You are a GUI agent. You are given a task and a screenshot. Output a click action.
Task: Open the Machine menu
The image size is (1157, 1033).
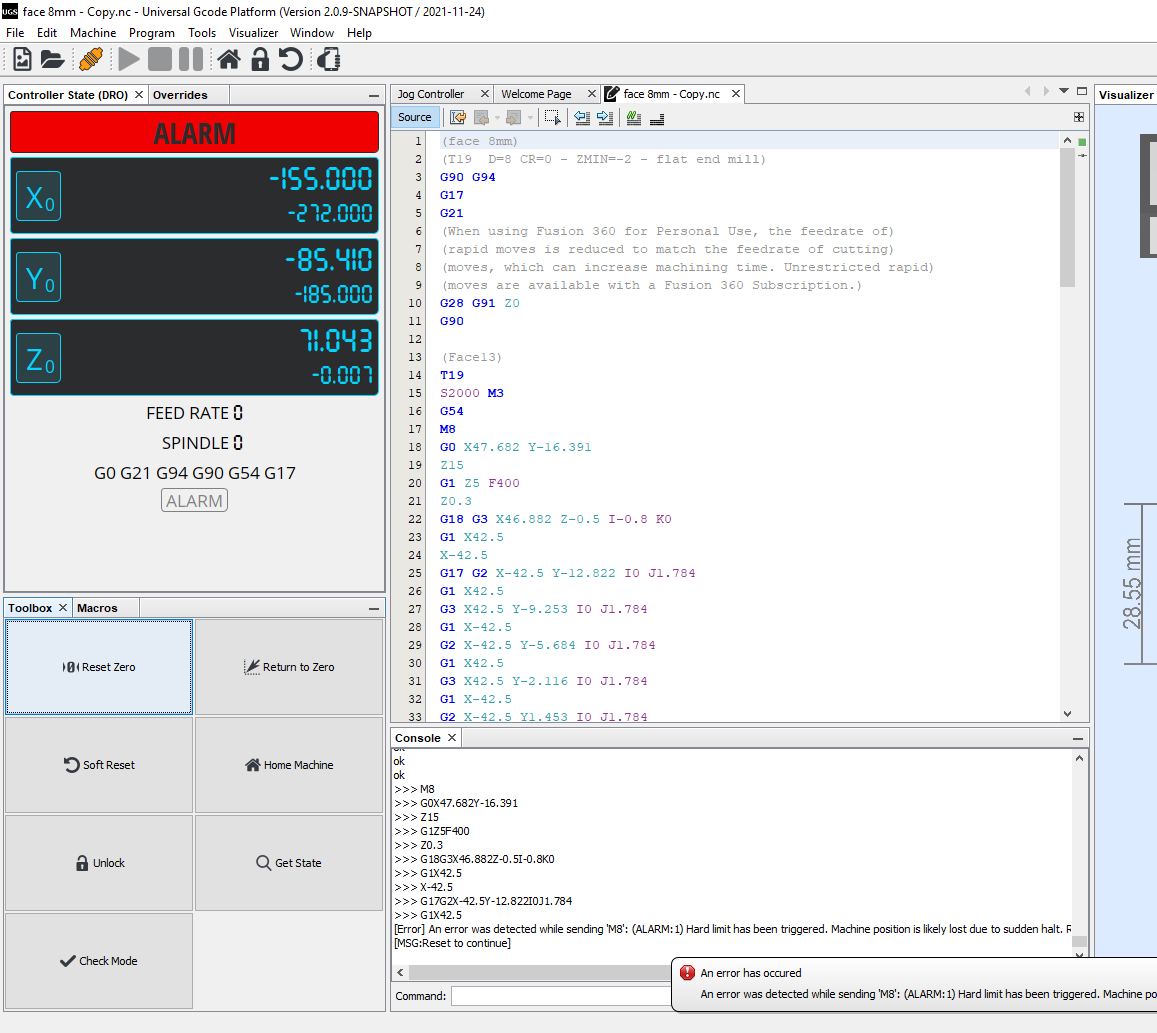click(93, 32)
